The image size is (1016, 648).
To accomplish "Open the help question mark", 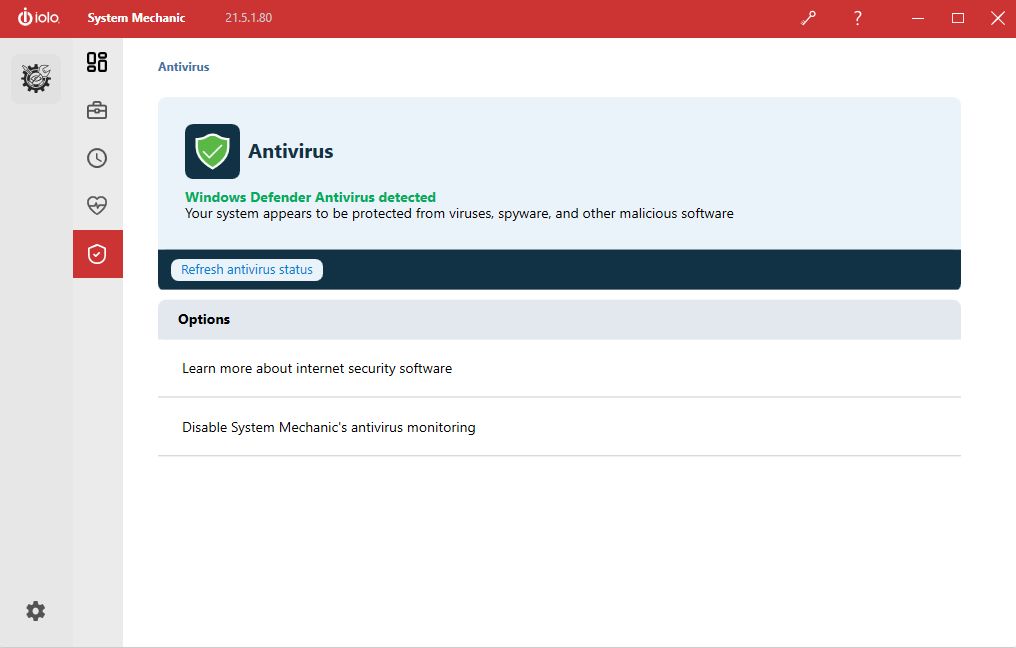I will click(x=857, y=18).
